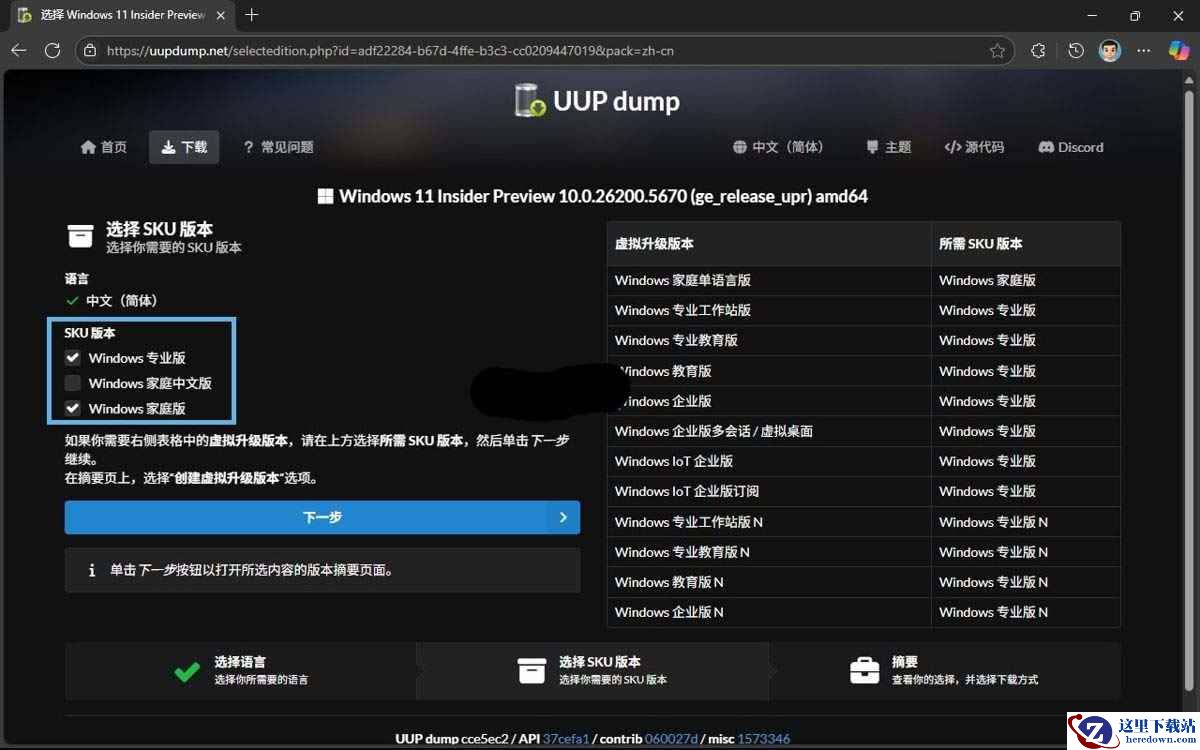Open the 下载 downloads tab
The image size is (1200, 750).
coord(184,147)
